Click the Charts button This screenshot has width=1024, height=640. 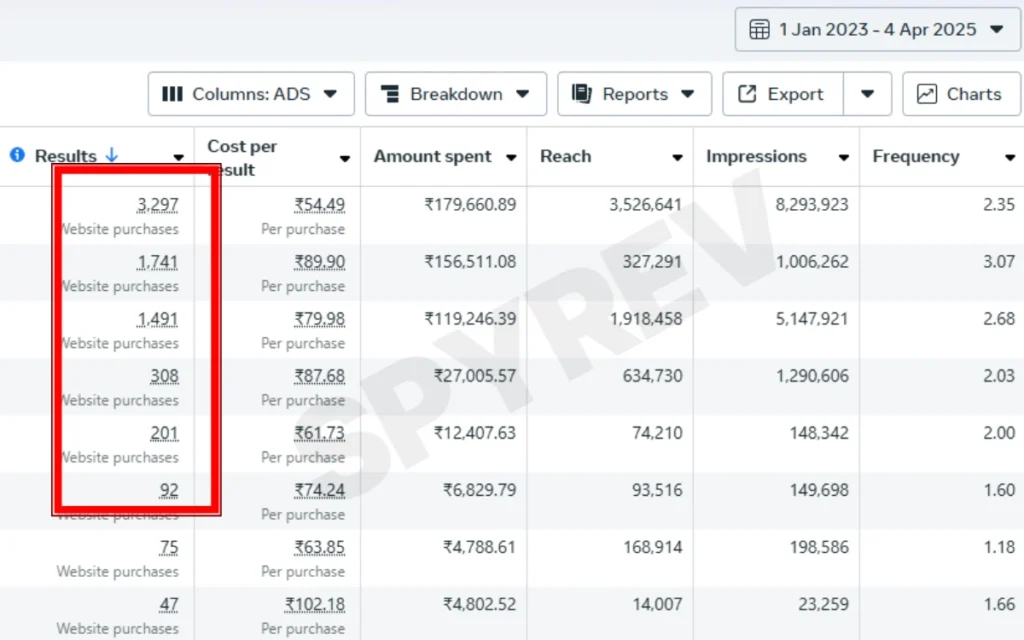(960, 94)
